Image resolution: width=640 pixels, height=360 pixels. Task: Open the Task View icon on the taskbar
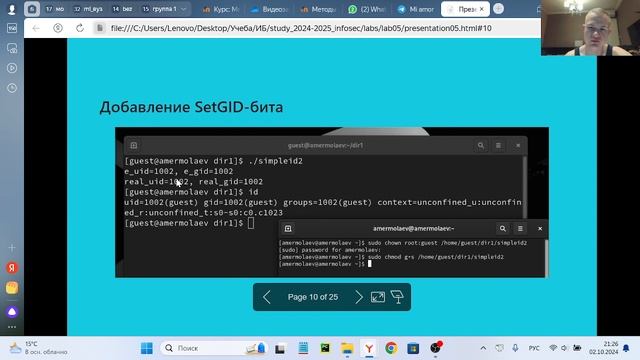coord(280,349)
